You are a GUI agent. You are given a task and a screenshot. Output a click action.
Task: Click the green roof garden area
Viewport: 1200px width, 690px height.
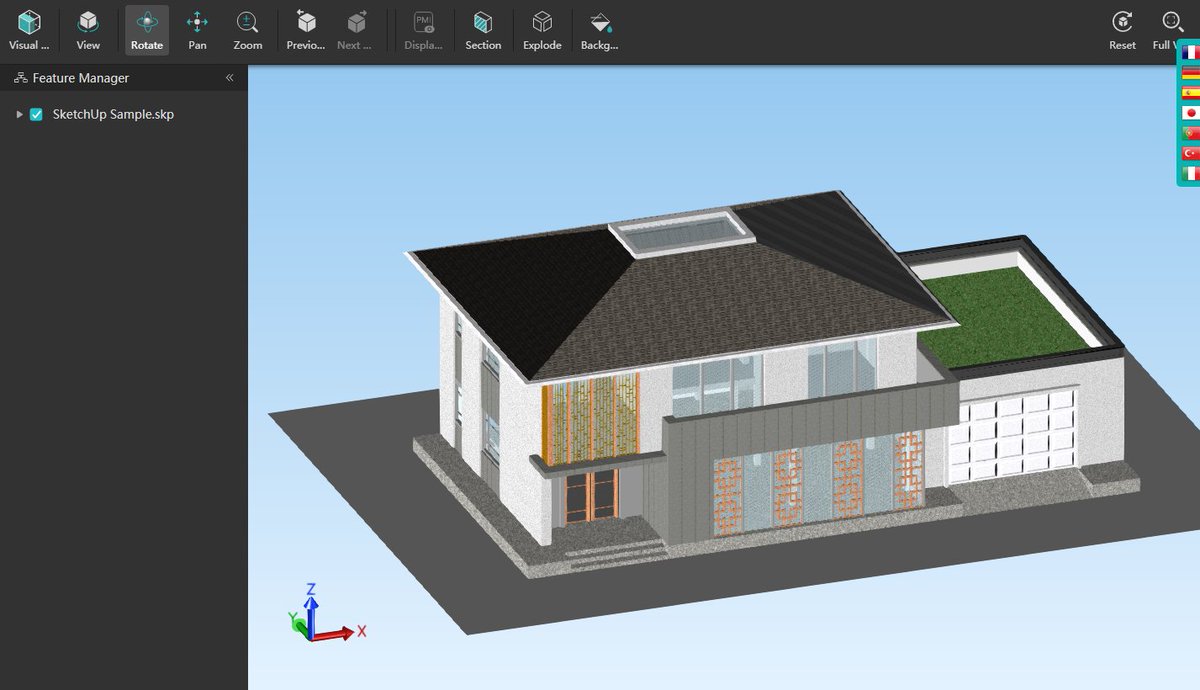point(1005,316)
